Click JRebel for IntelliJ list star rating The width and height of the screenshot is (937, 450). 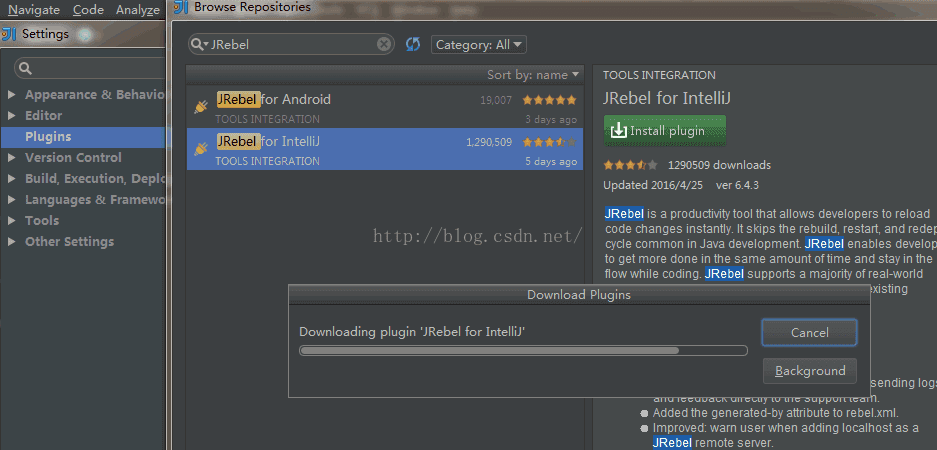pyautogui.click(x=550, y=142)
